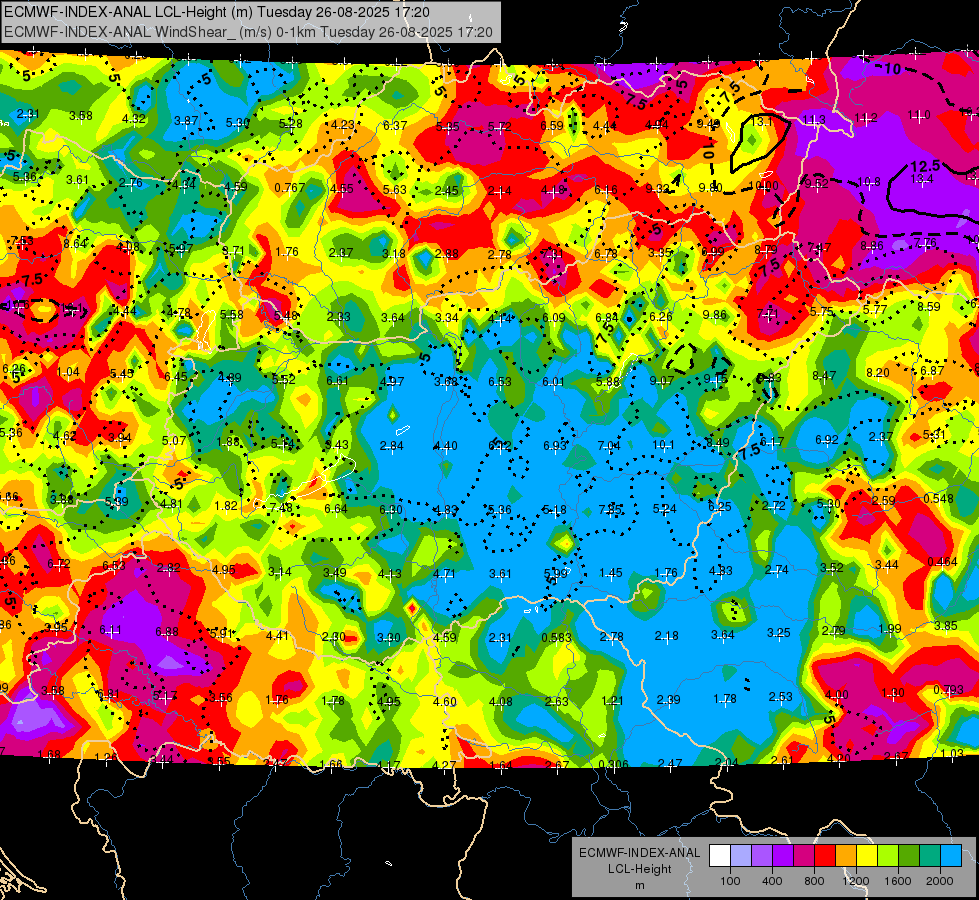Click the 0.767 wind shear value
The height and width of the screenshot is (900, 979).
290,187
